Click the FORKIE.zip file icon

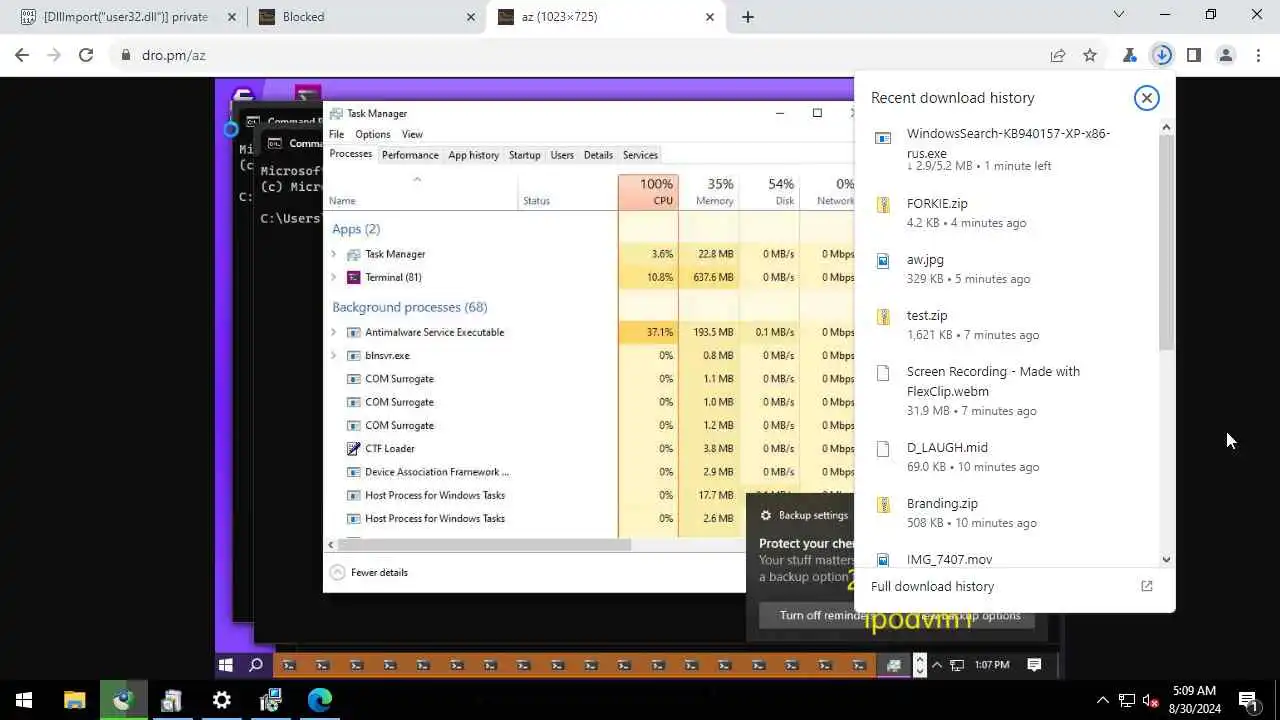click(x=883, y=205)
